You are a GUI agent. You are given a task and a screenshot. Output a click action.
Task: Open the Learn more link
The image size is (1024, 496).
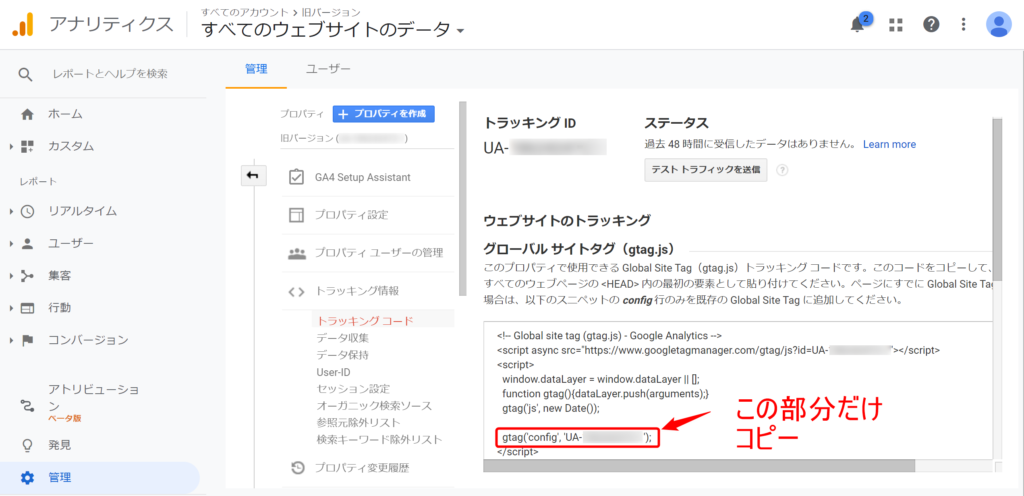click(889, 144)
